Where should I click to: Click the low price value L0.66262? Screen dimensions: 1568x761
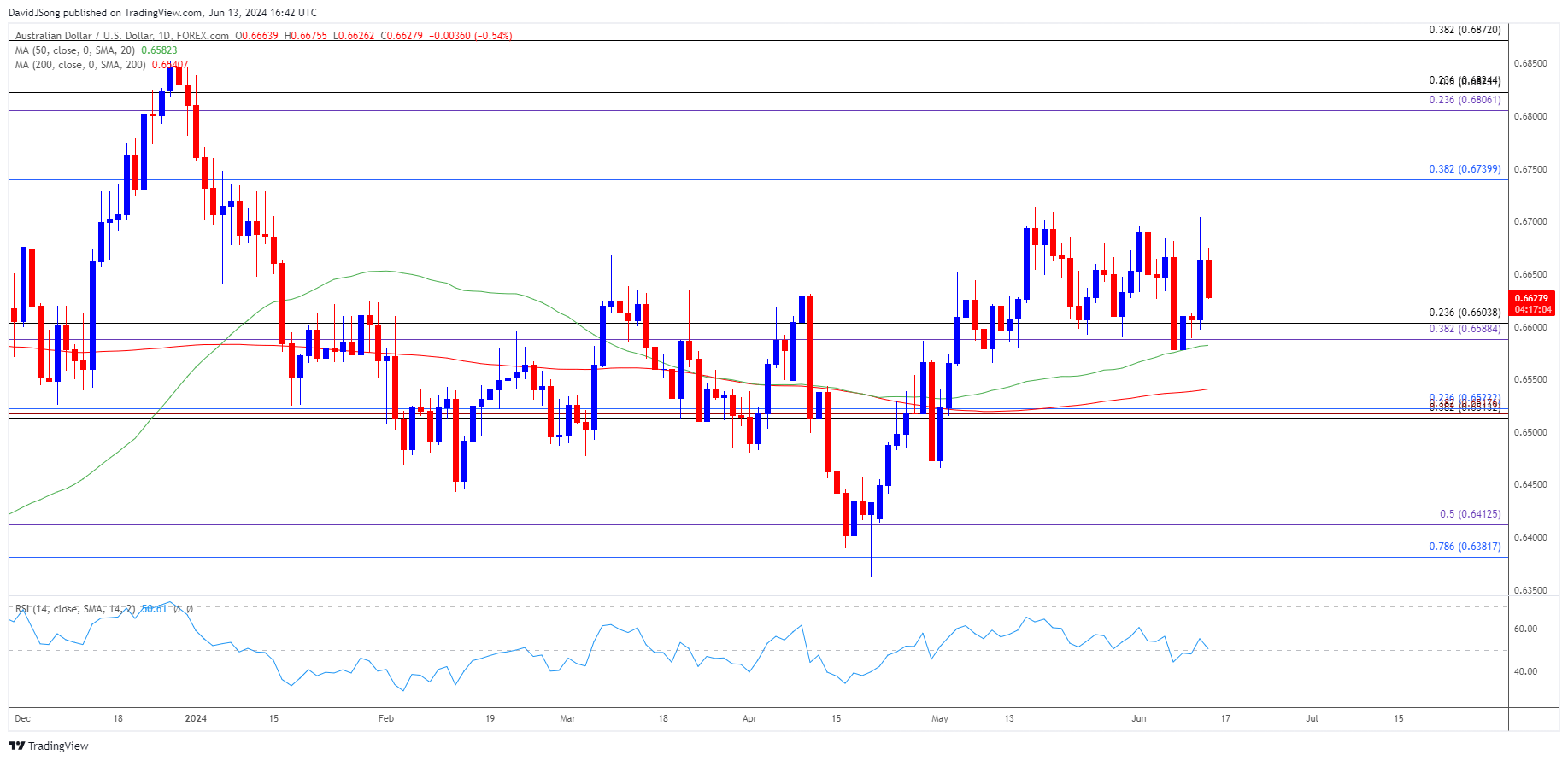tap(354, 36)
